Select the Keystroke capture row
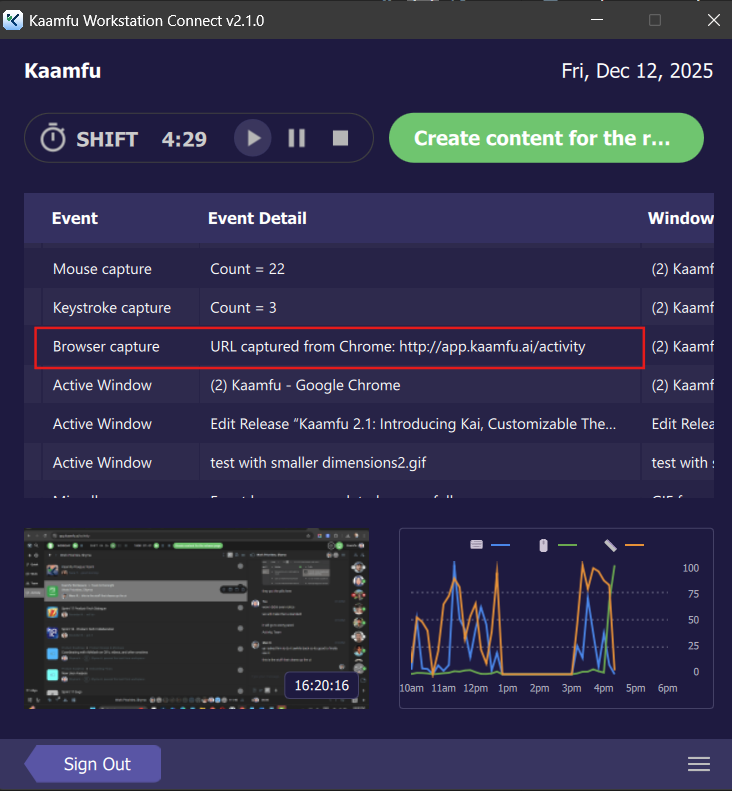Image resolution: width=732 pixels, height=791 pixels. [x=112, y=308]
